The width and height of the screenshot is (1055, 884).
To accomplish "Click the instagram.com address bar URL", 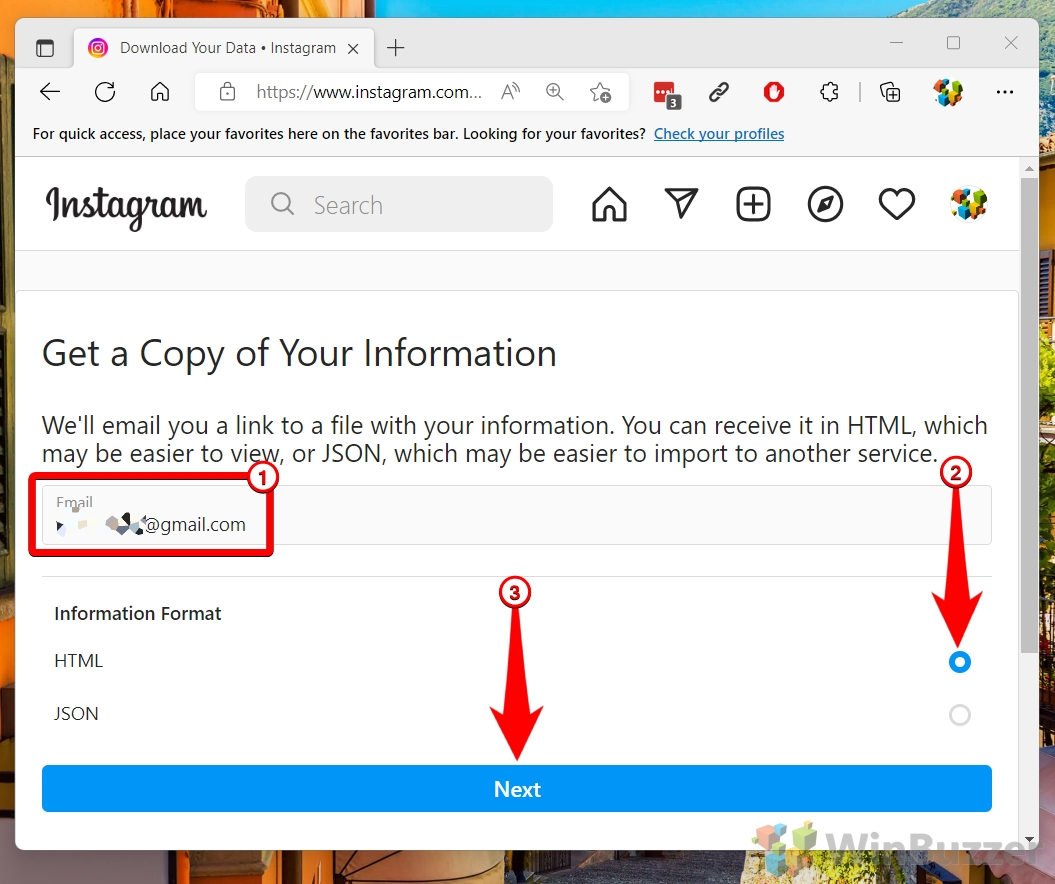I will point(369,91).
